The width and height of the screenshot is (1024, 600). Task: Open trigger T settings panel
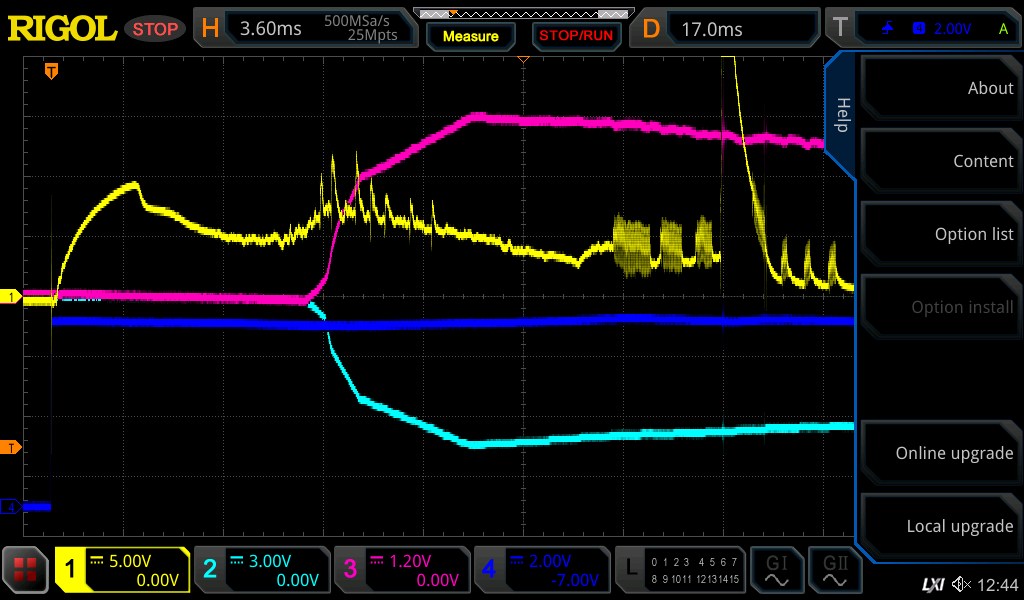click(x=922, y=28)
